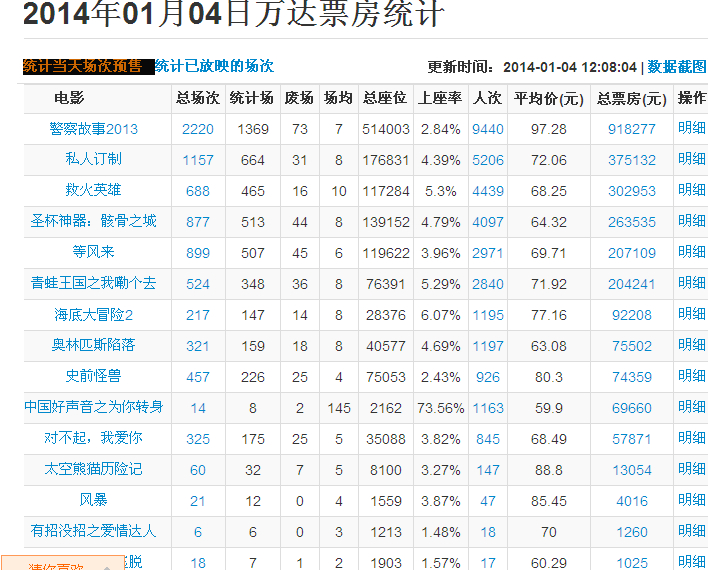Image resolution: width=708 pixels, height=570 pixels.
Task: Select average price 97.28
Action: click(549, 129)
